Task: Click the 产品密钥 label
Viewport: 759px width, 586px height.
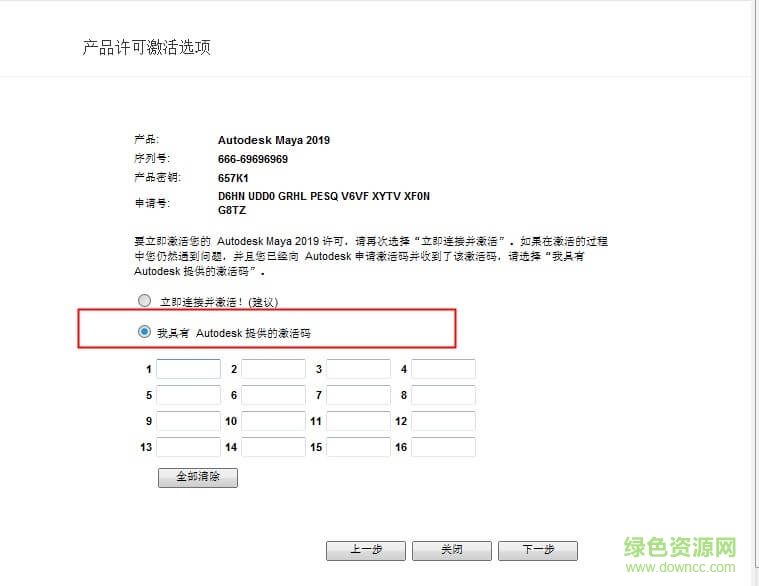Action: [157, 178]
